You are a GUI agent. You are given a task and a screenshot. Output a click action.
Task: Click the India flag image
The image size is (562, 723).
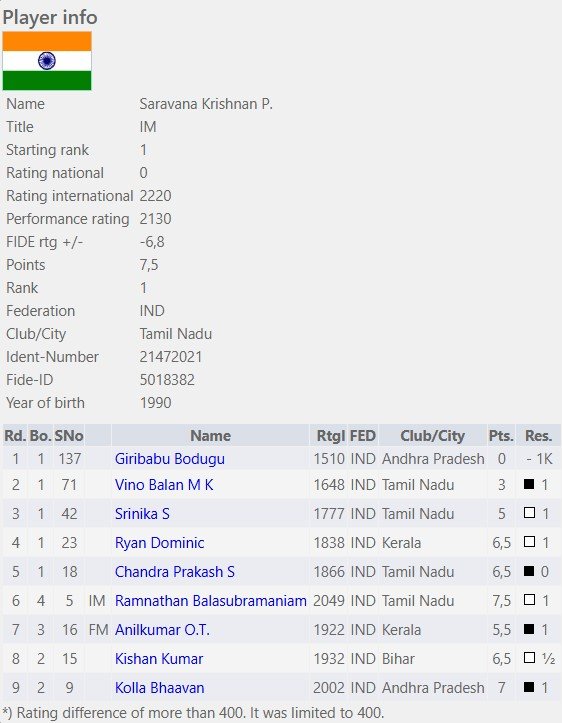[47, 61]
